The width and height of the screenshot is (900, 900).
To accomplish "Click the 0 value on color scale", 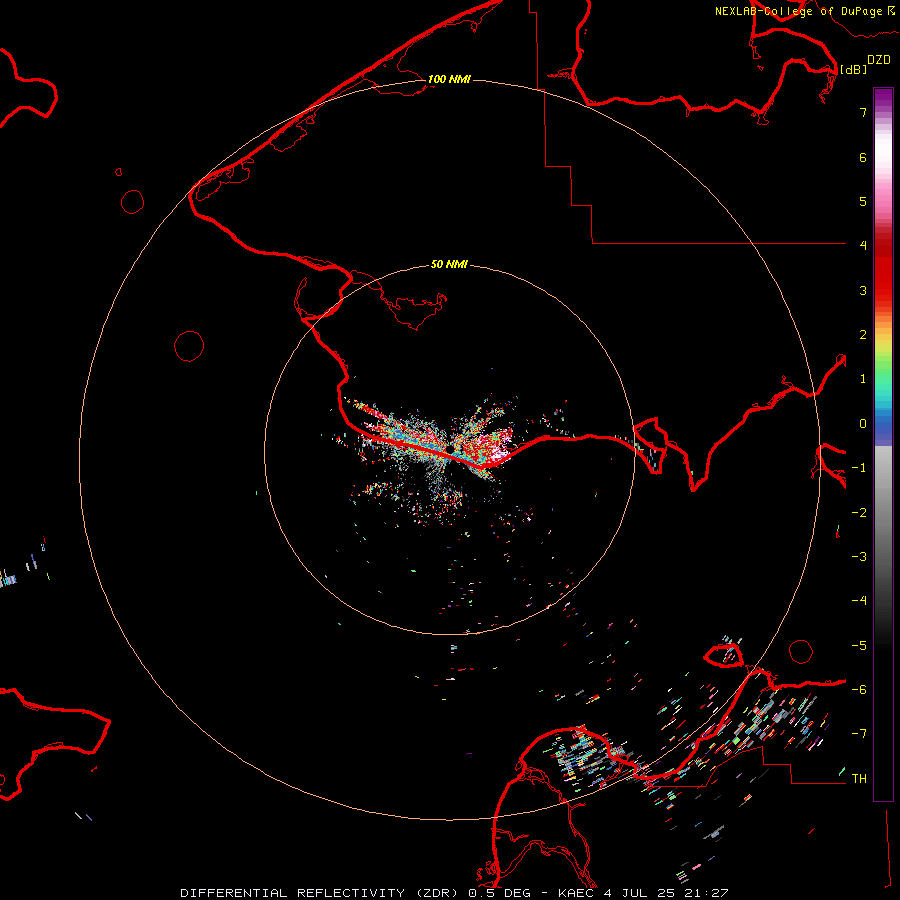I will (x=863, y=424).
